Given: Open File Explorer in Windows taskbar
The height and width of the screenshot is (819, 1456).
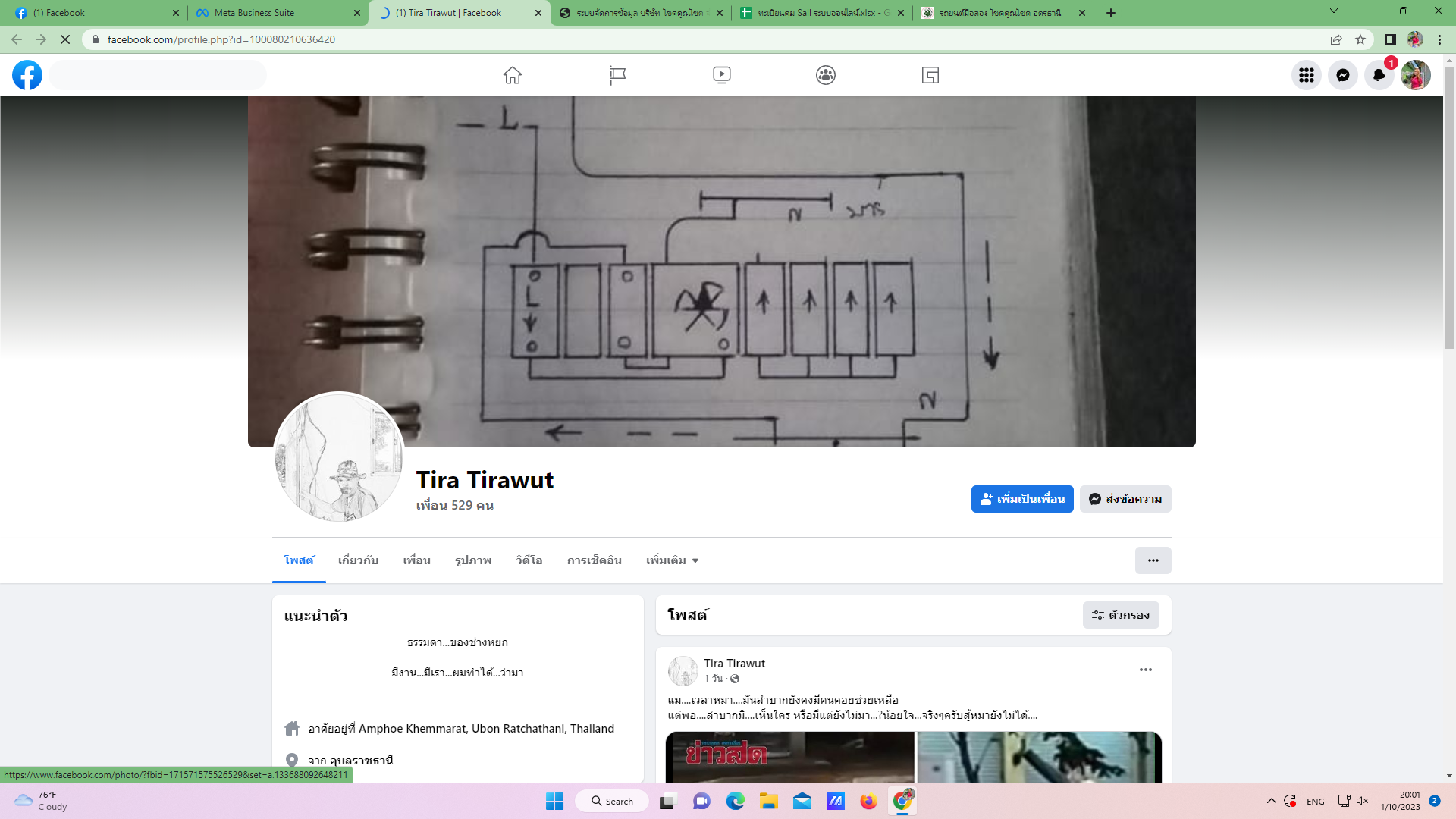Looking at the screenshot, I should 769,801.
